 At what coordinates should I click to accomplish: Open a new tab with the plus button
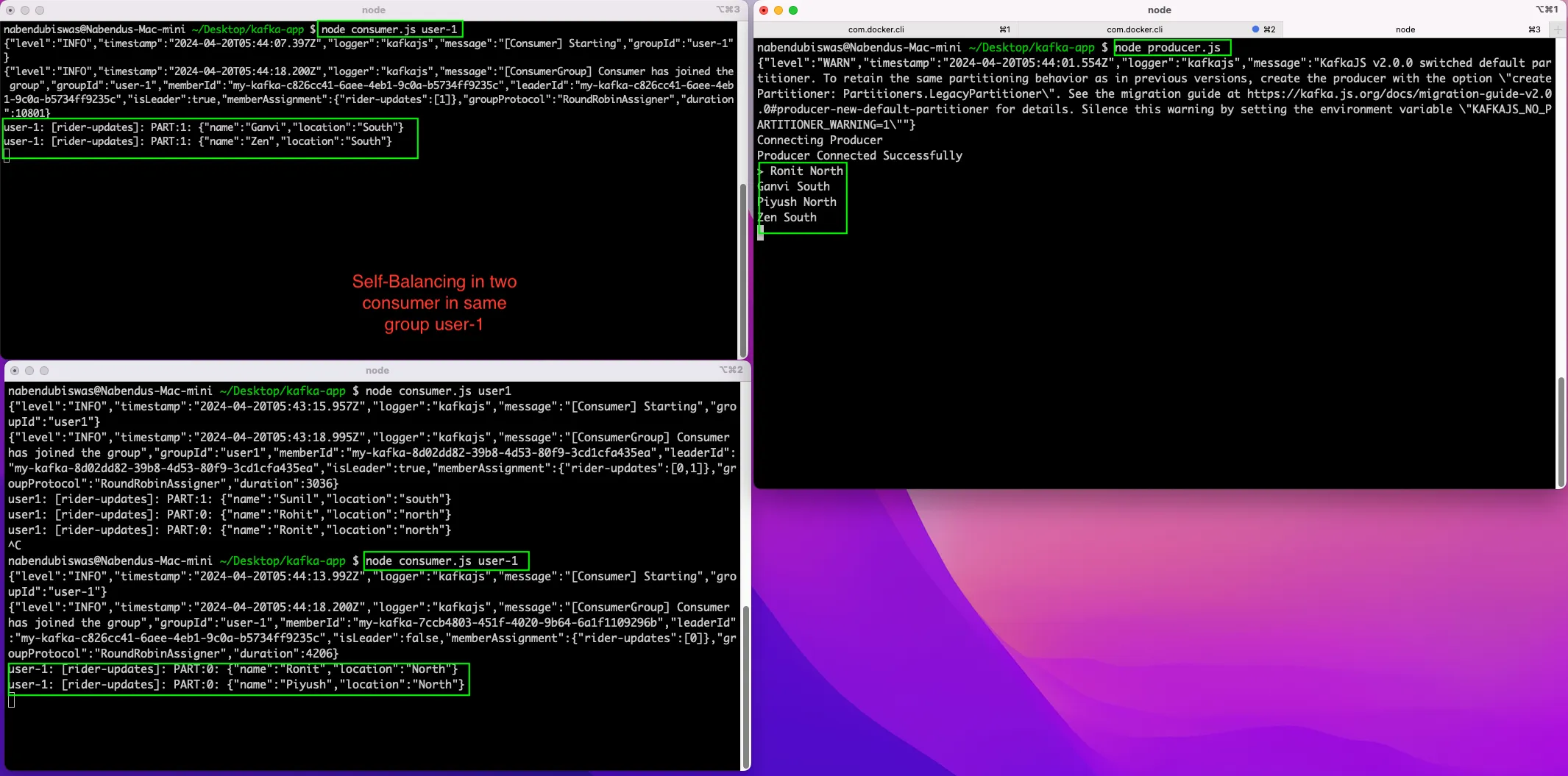(x=1558, y=29)
